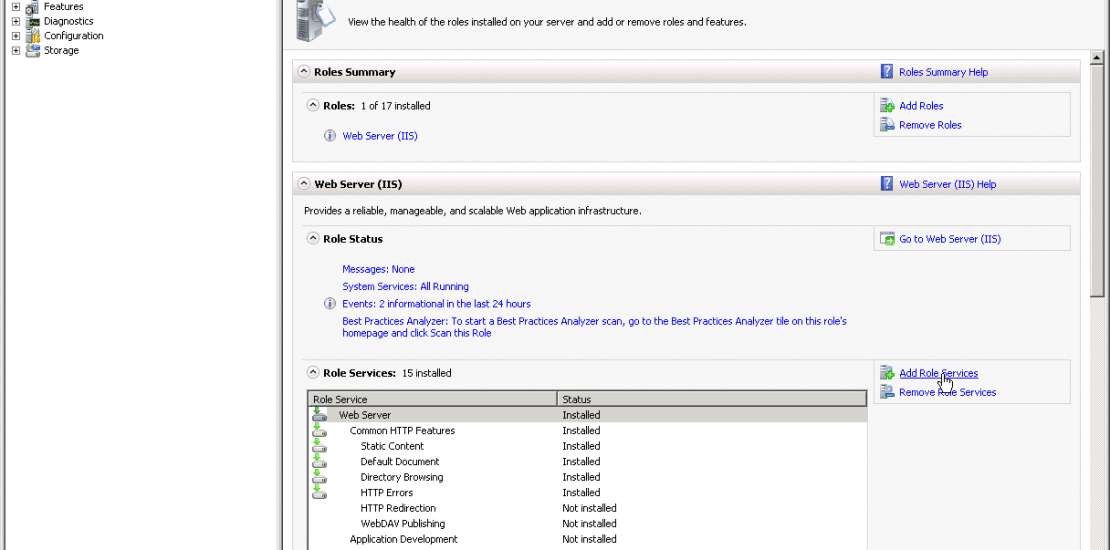Click the scrollbar up arrow

1097,57
